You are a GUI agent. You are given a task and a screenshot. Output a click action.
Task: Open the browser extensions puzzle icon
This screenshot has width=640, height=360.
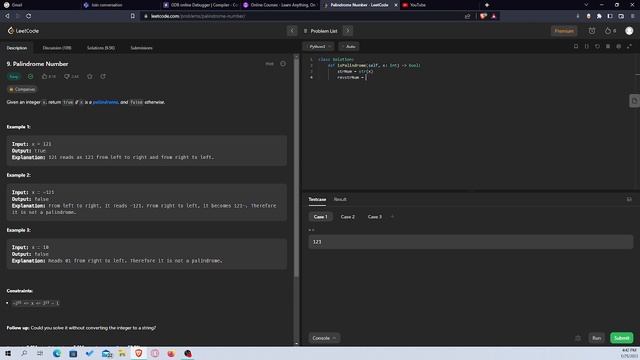[x=599, y=16]
